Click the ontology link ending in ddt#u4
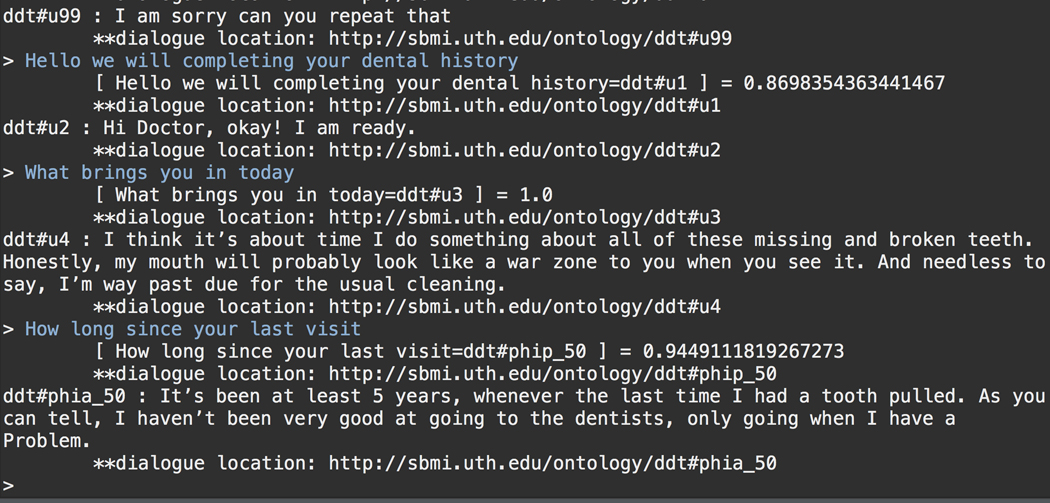The width and height of the screenshot is (1050, 503). pyautogui.click(x=524, y=307)
